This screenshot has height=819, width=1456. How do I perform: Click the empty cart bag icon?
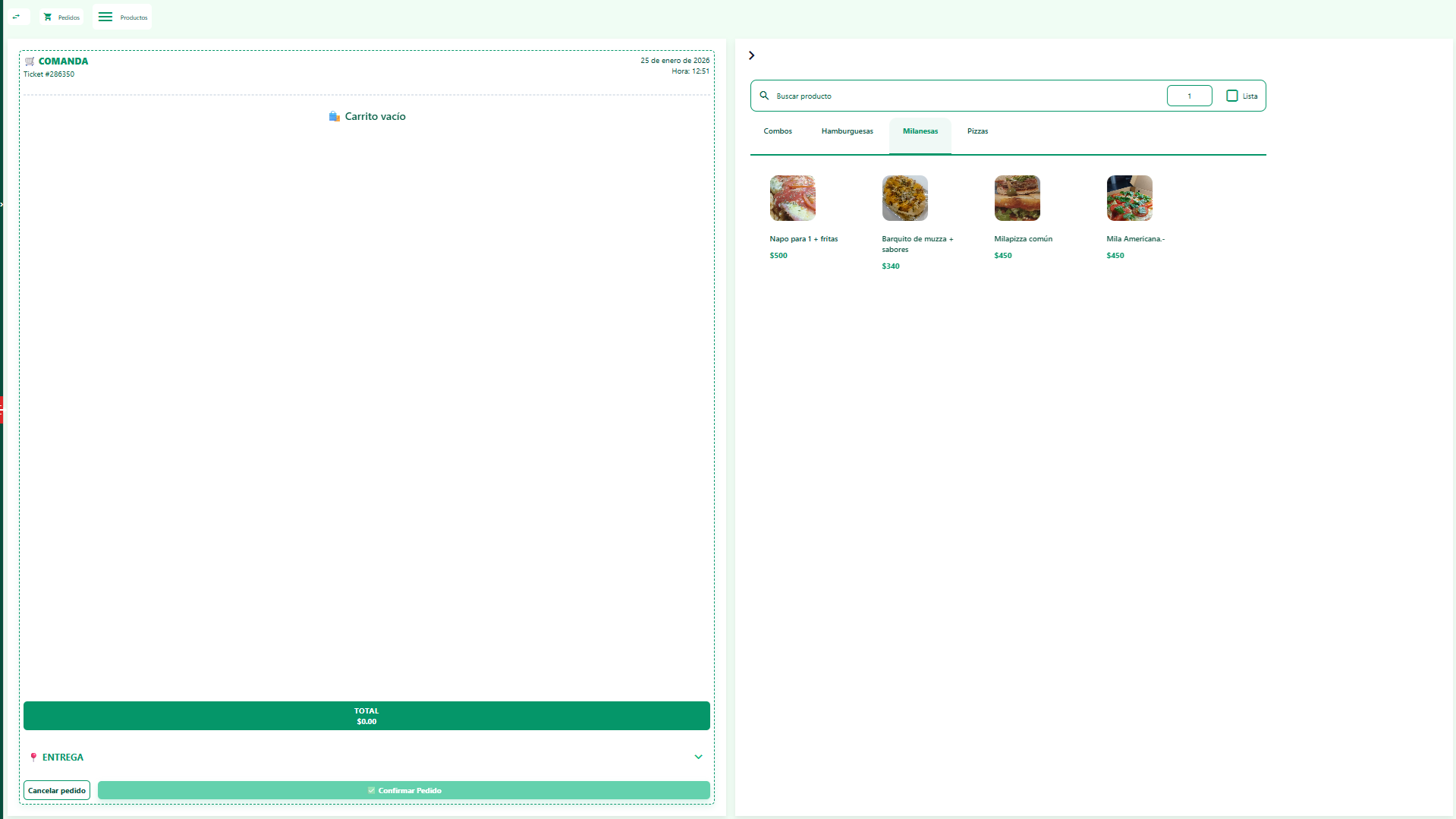coord(334,115)
